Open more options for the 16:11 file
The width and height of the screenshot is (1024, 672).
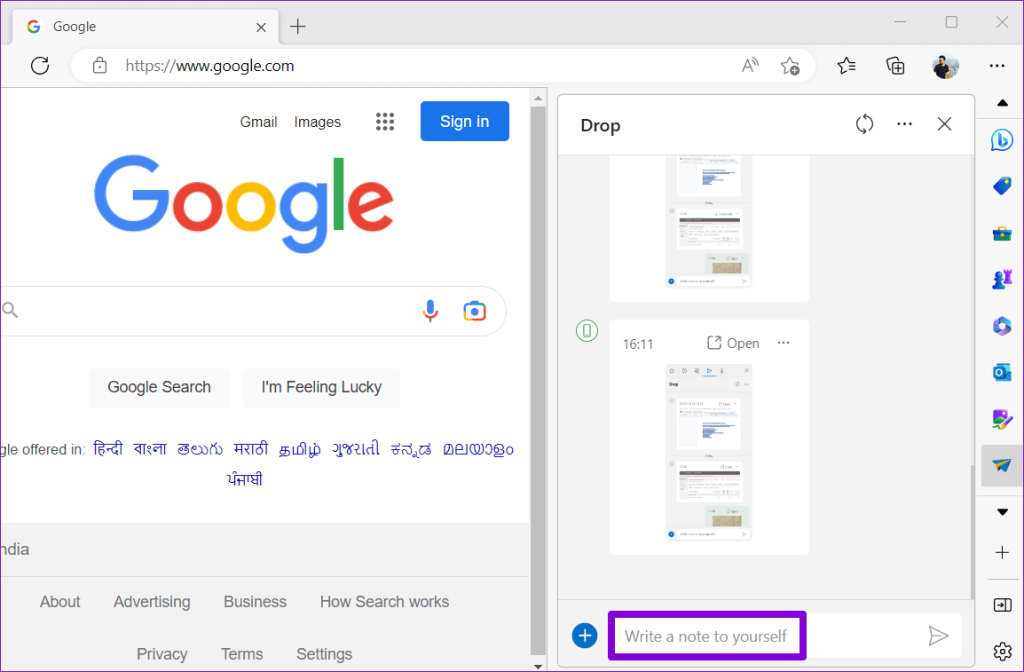pyautogui.click(x=783, y=342)
